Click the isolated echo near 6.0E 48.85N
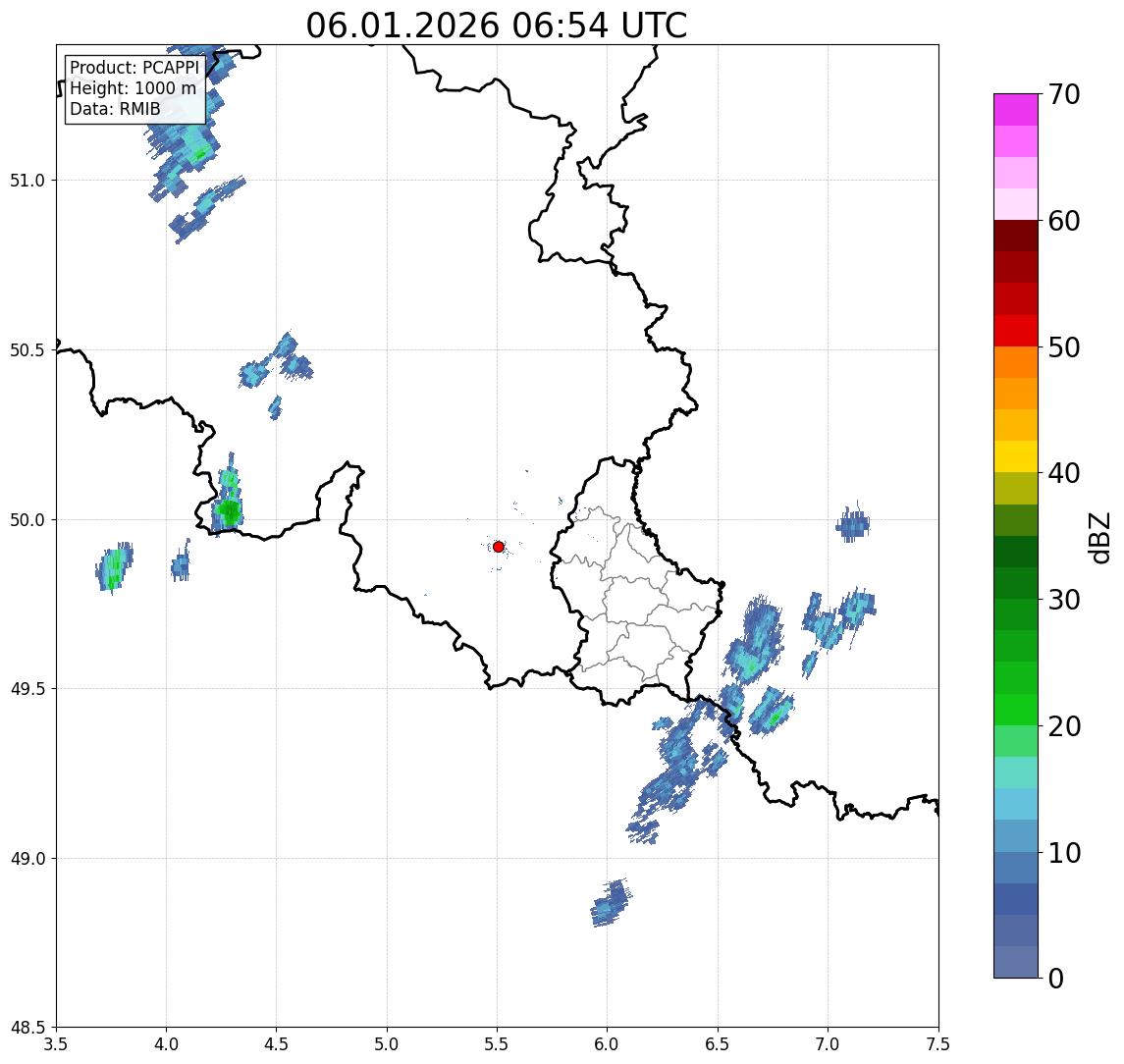The image size is (1124, 1064). tap(611, 903)
